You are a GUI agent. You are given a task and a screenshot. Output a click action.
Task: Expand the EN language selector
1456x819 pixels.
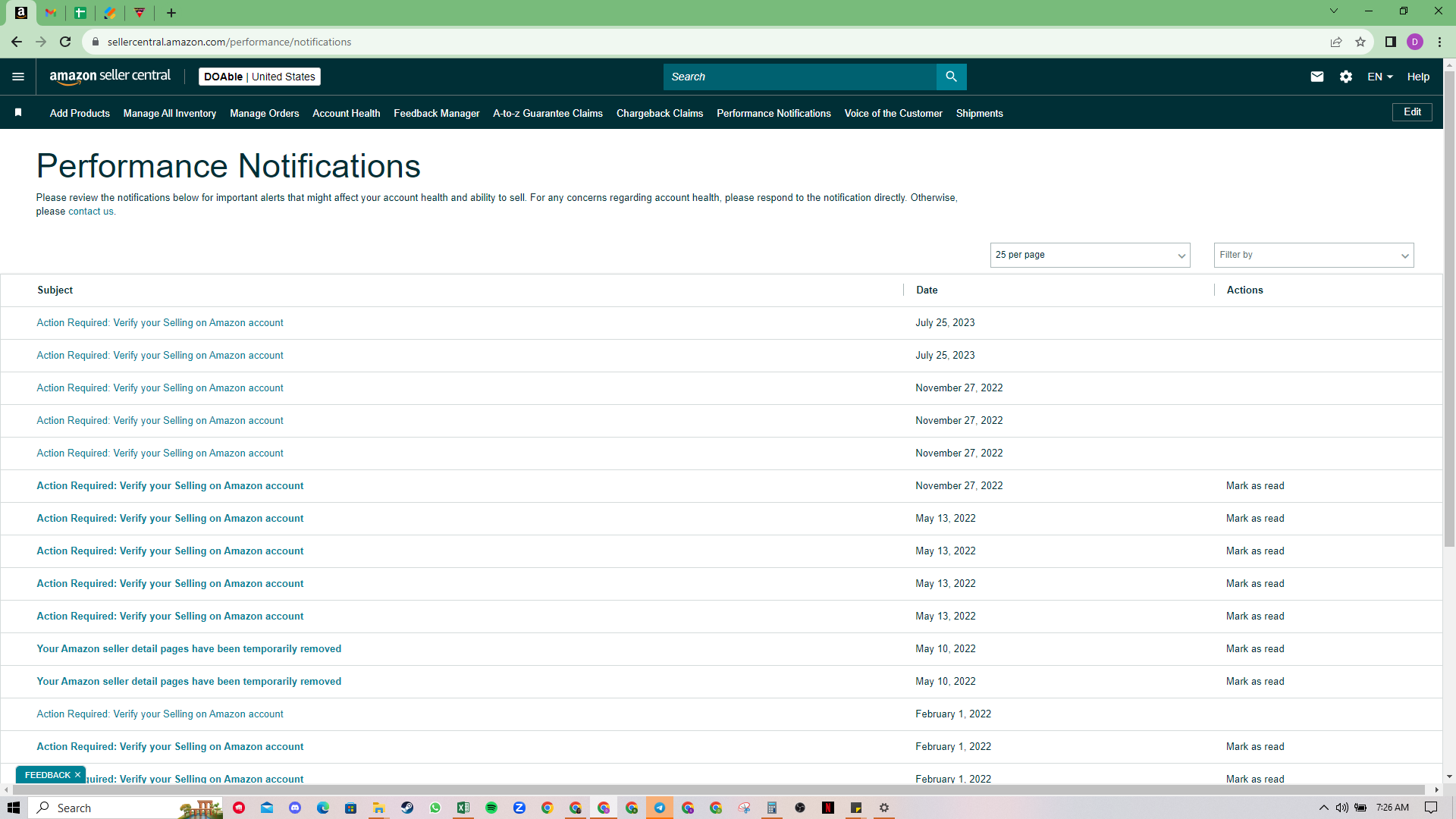point(1379,77)
